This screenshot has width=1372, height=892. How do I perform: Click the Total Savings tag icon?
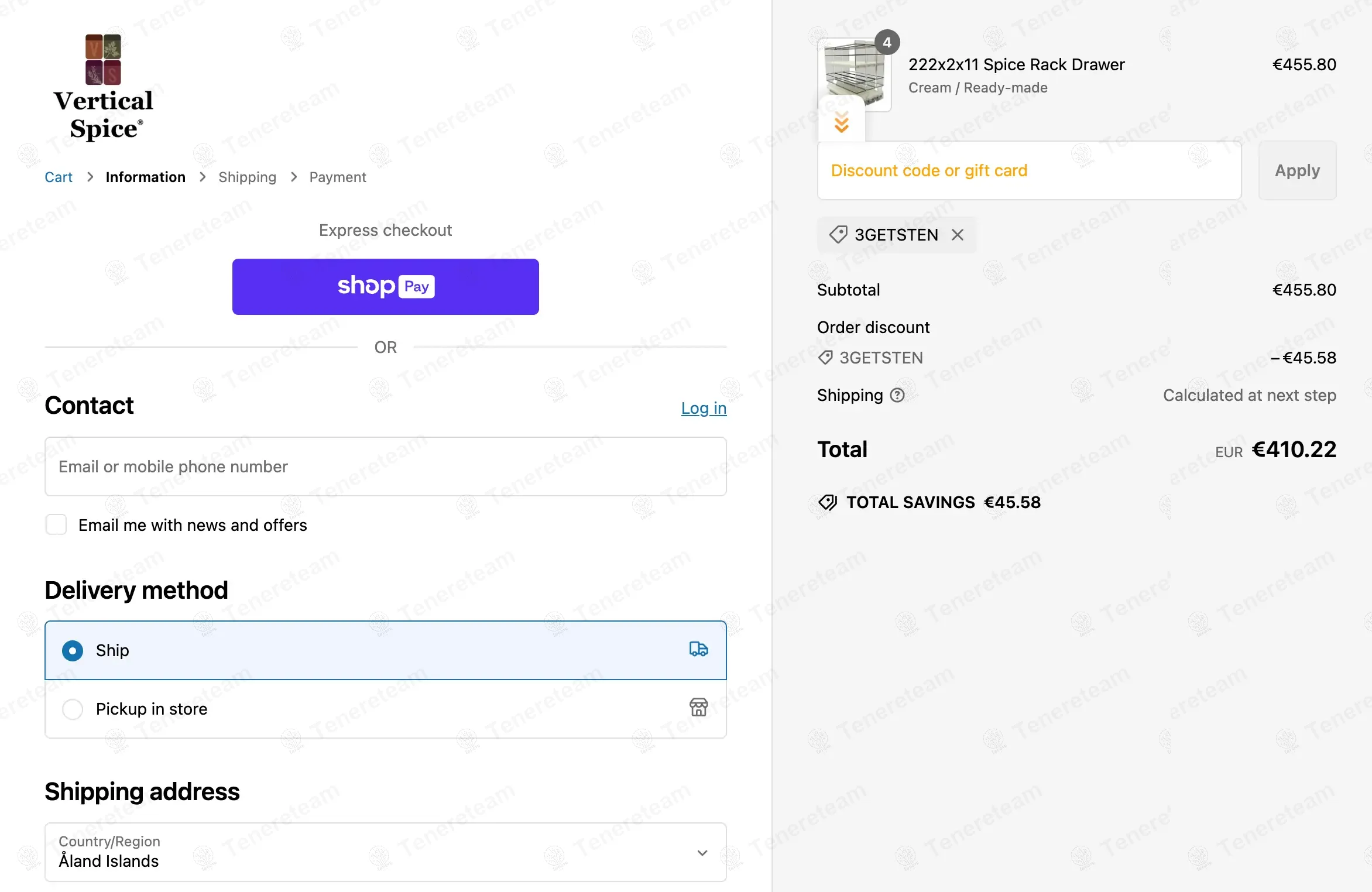(x=828, y=502)
